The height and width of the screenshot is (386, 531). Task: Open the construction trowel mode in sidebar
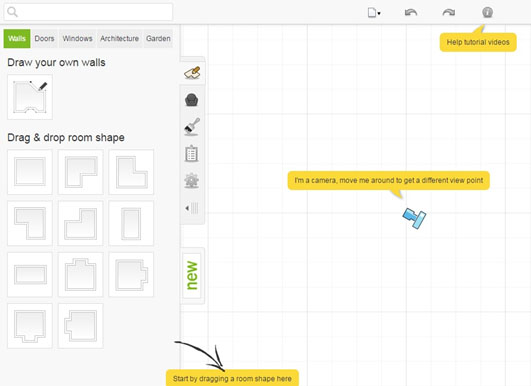pos(192,73)
